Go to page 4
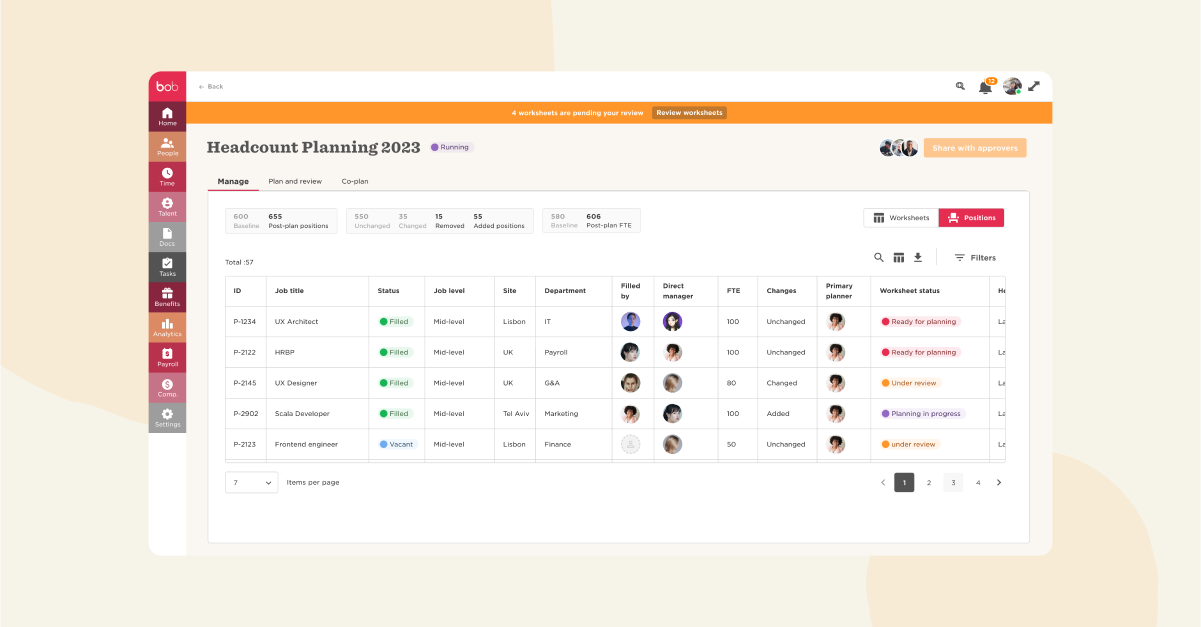The width and height of the screenshot is (1201, 627). pyautogui.click(x=978, y=482)
